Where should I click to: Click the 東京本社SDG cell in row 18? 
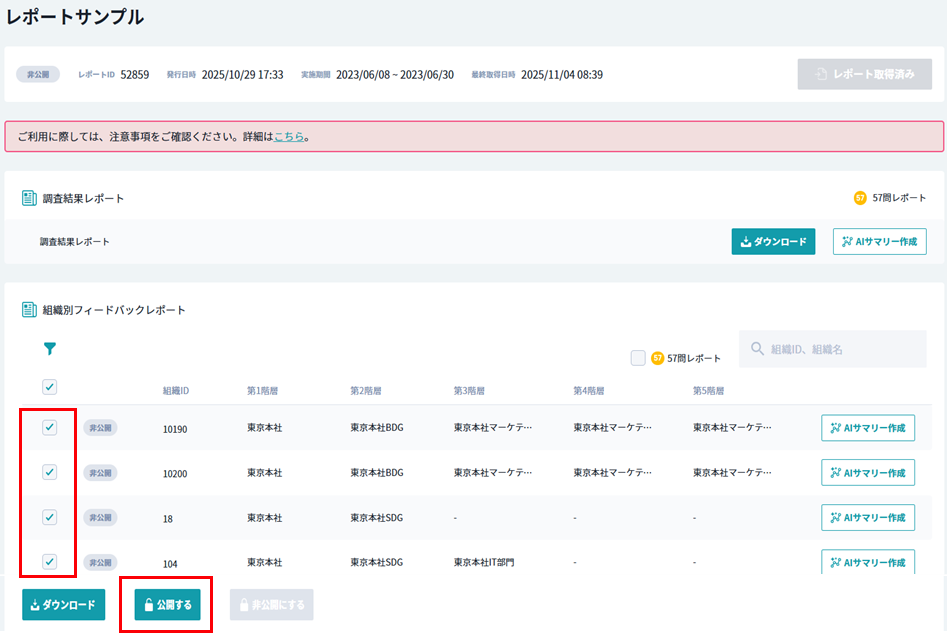click(377, 518)
